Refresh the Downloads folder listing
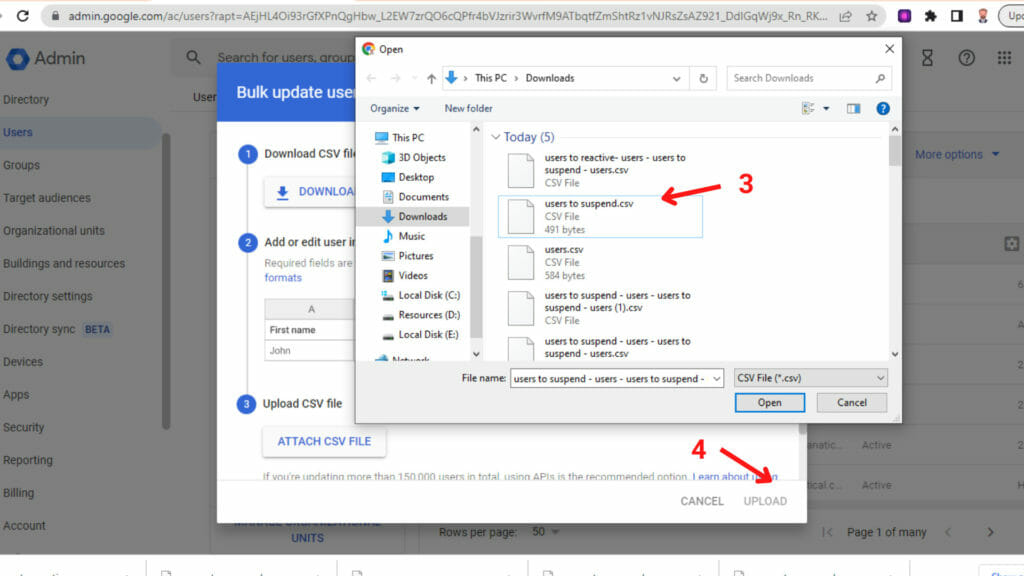Viewport: 1024px width, 576px height. pos(703,78)
